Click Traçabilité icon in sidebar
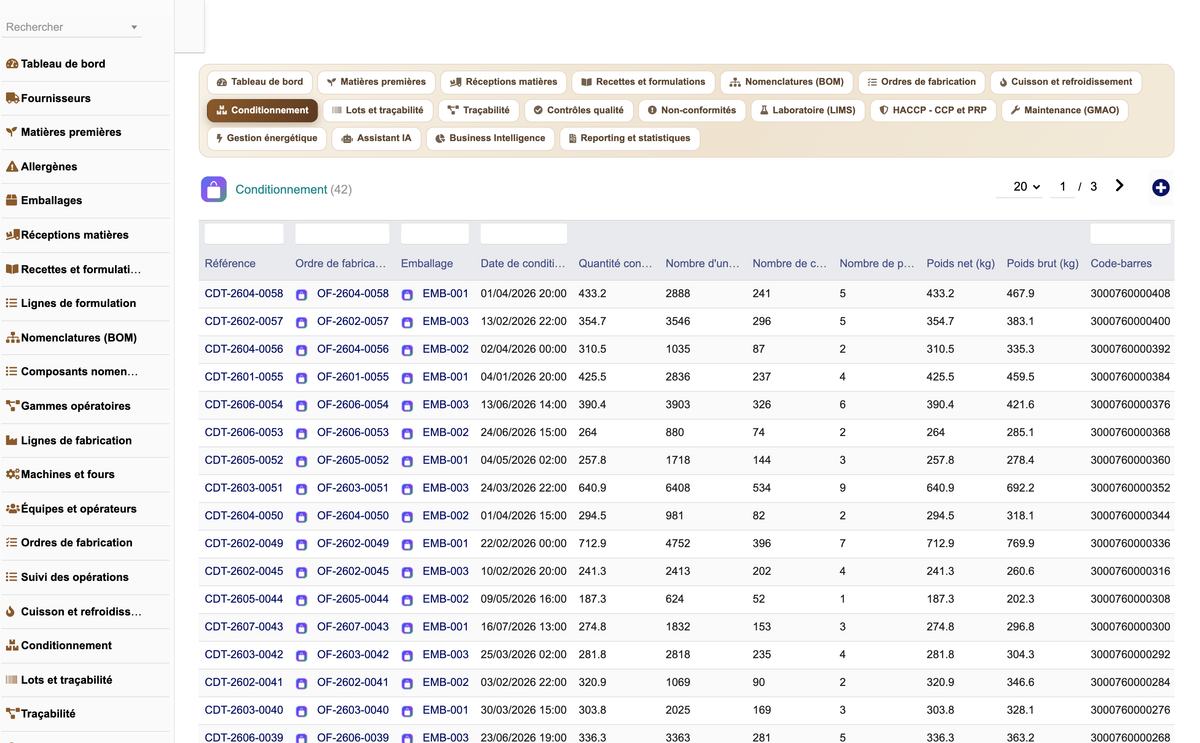1200x743 pixels. click(x=12, y=714)
